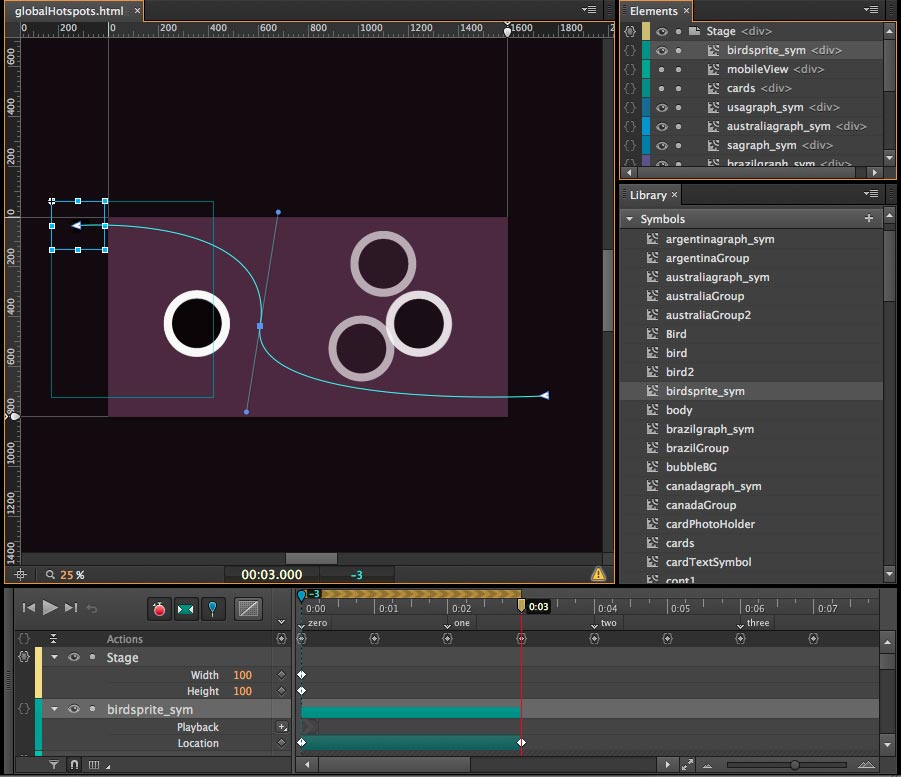Toggle Auto-Transition mode button
The image size is (901, 777).
pyautogui.click(x=186, y=609)
